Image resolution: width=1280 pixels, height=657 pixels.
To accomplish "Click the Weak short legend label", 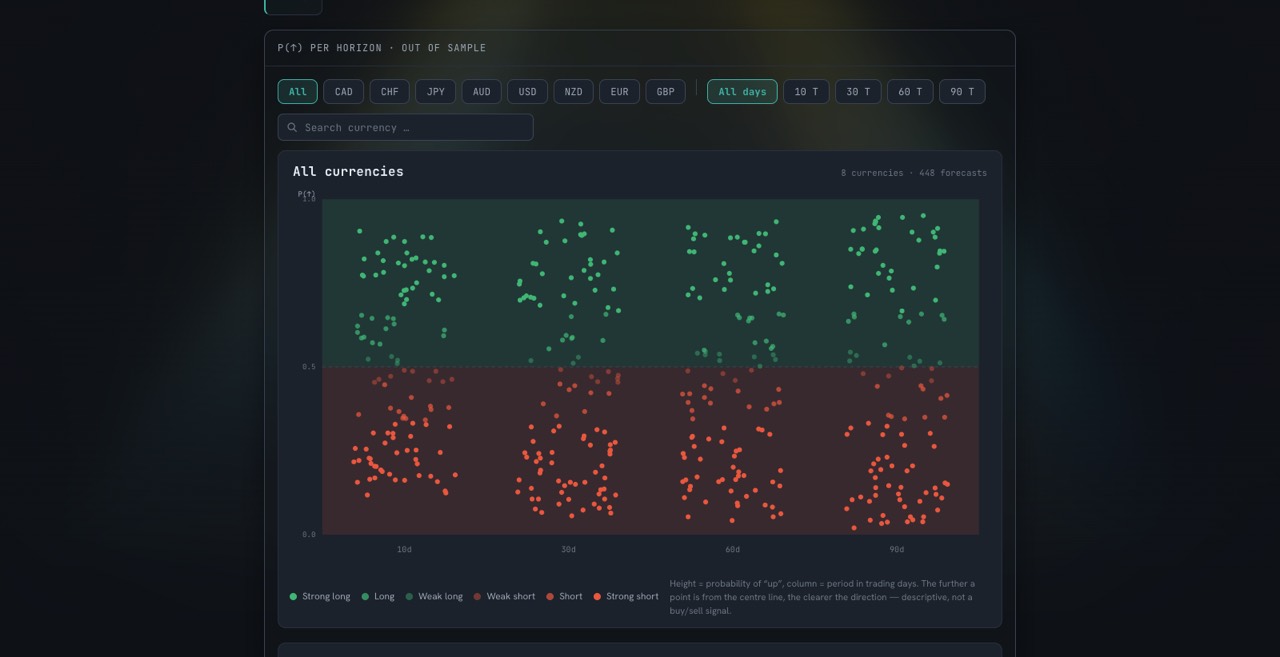I will pos(511,597).
